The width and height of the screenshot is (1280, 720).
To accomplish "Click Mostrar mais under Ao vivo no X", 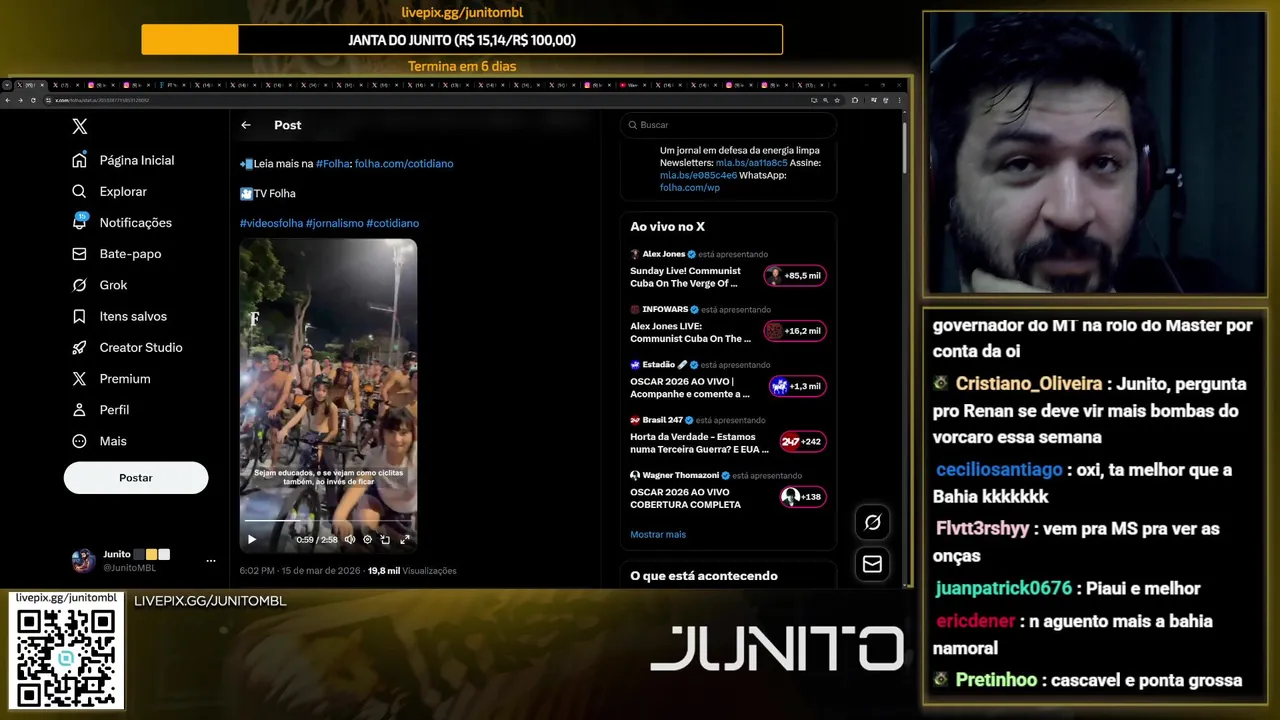I will pos(658,534).
